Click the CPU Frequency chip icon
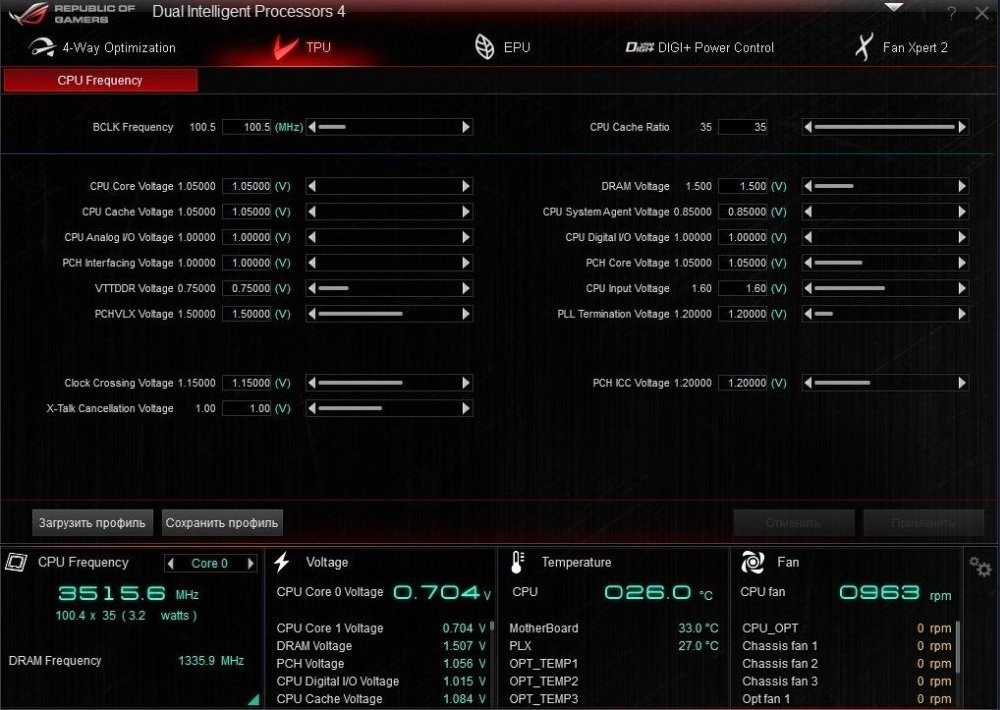The height and width of the screenshot is (710, 1000). (x=16, y=562)
